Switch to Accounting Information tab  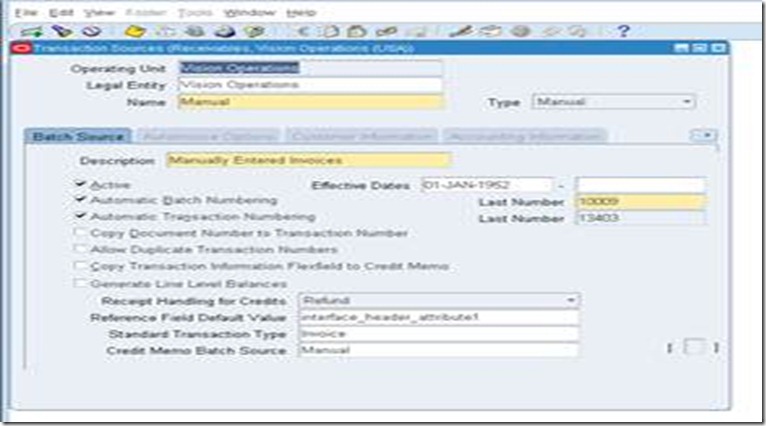click(525, 136)
